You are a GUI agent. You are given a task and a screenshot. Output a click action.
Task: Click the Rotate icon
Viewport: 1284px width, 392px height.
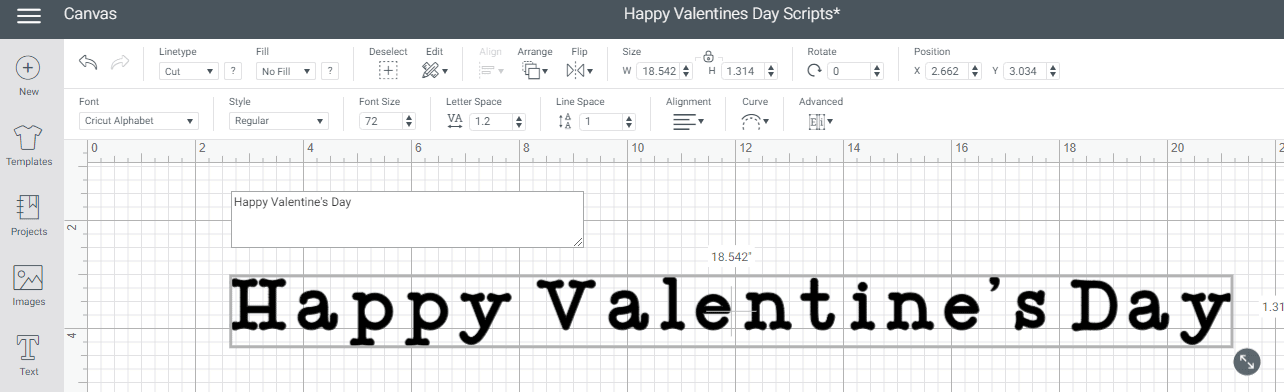click(814, 70)
